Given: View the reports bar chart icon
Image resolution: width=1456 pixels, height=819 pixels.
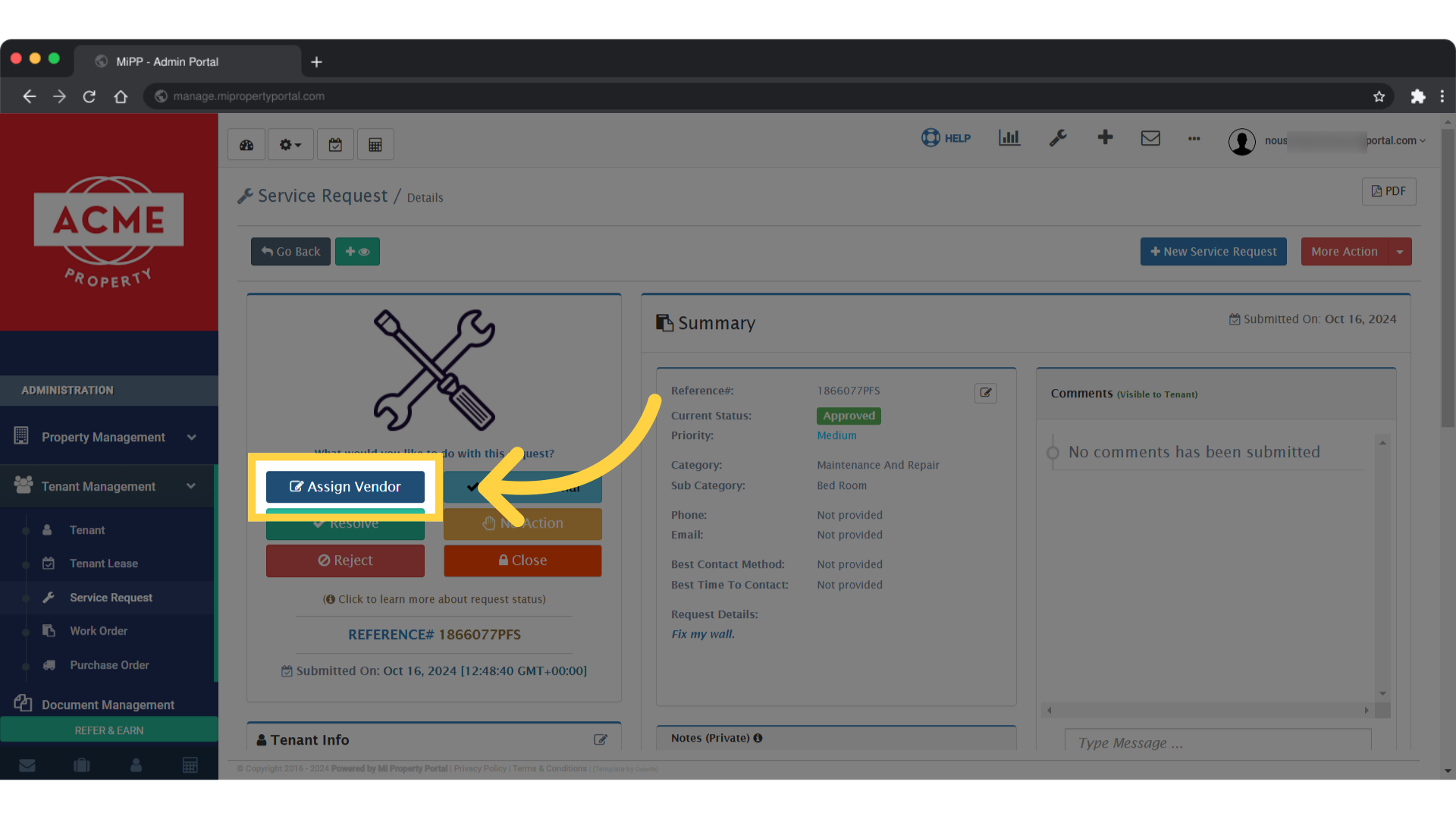Looking at the screenshot, I should 1009,138.
